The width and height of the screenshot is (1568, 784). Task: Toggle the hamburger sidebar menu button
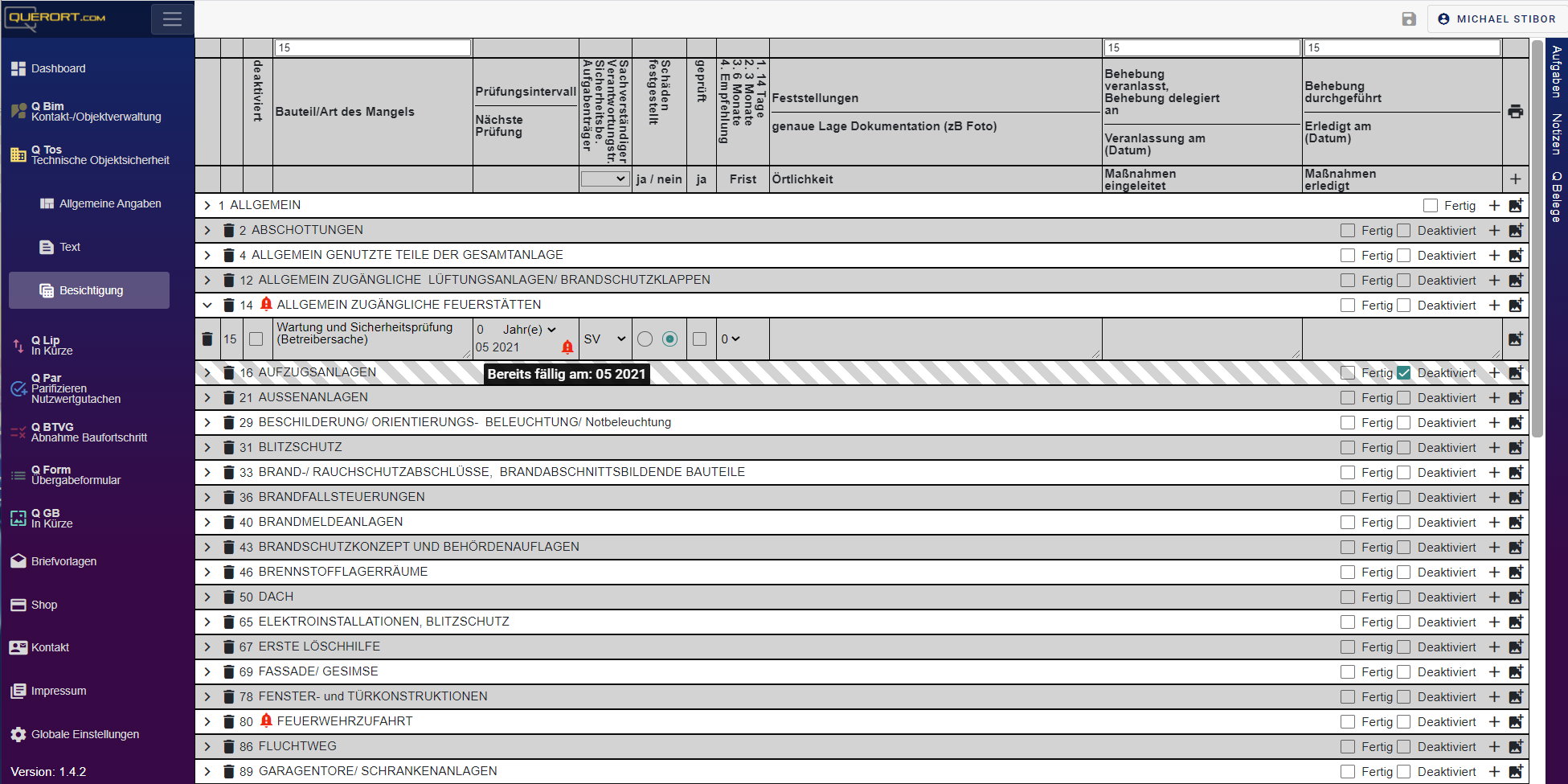[x=172, y=18]
